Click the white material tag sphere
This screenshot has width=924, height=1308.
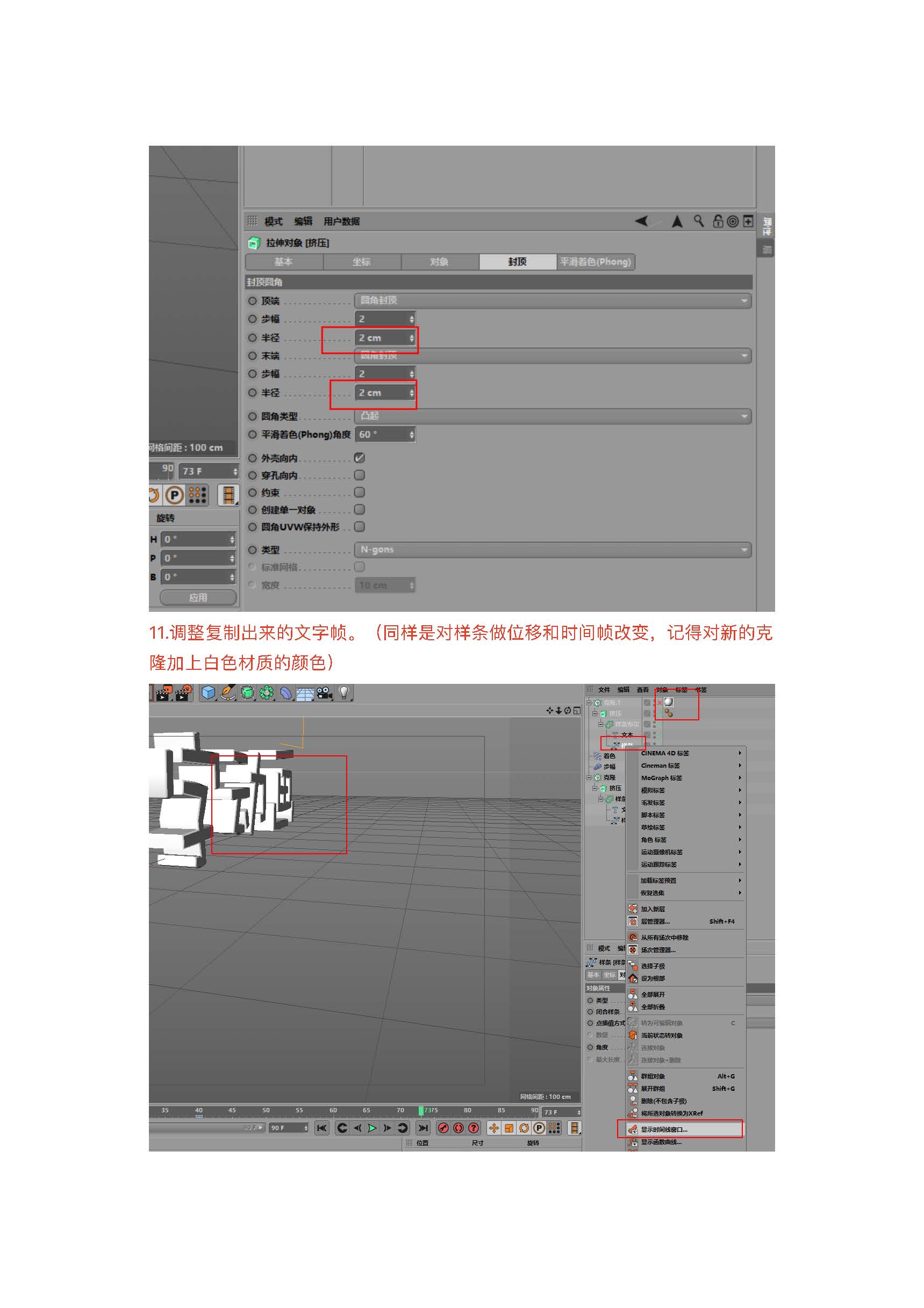[668, 703]
